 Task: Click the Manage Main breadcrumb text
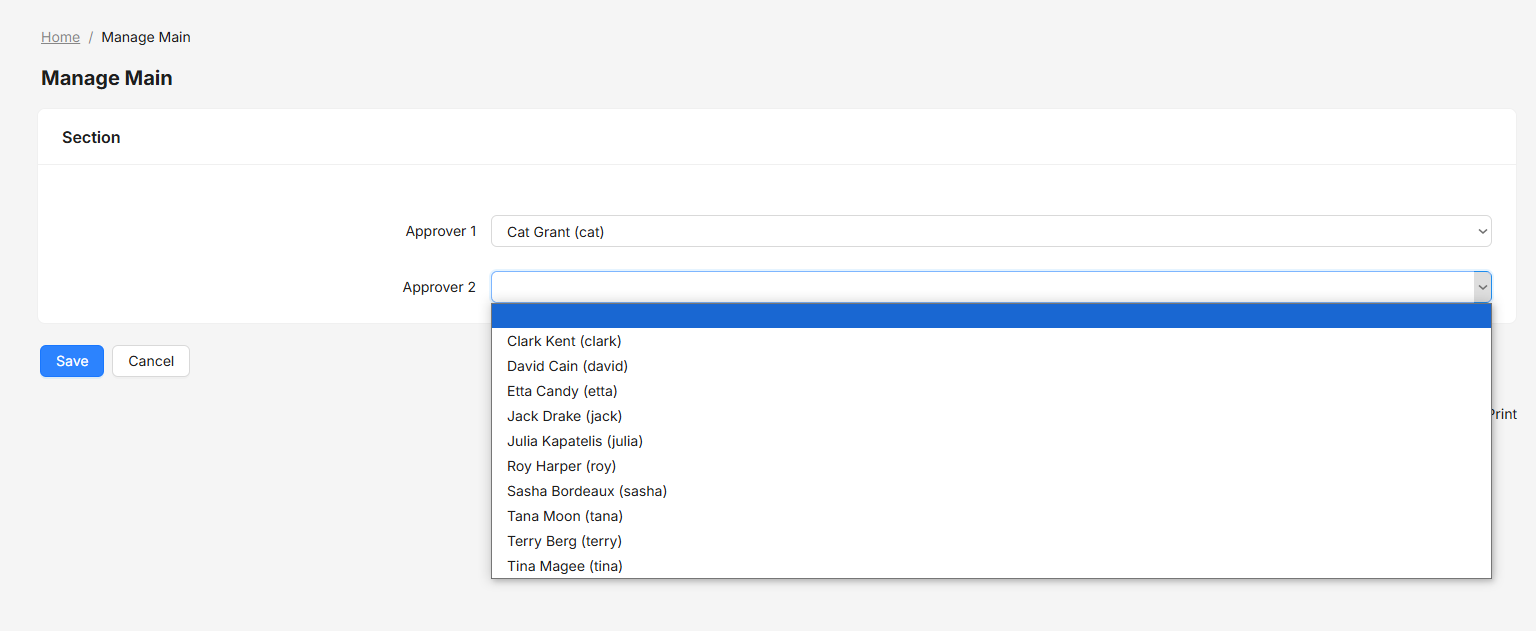tap(146, 37)
